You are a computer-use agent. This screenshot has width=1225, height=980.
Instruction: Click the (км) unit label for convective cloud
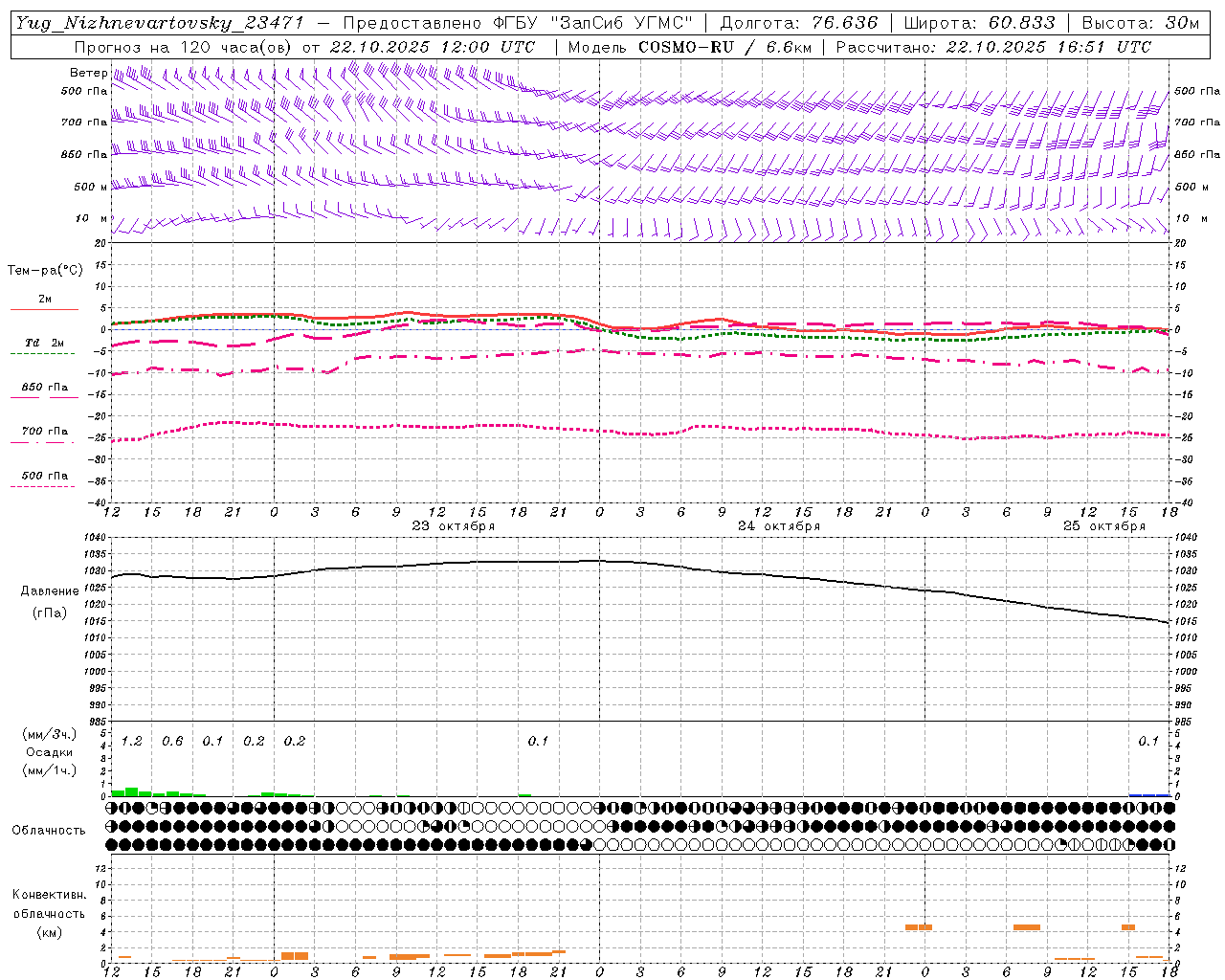pos(50,932)
